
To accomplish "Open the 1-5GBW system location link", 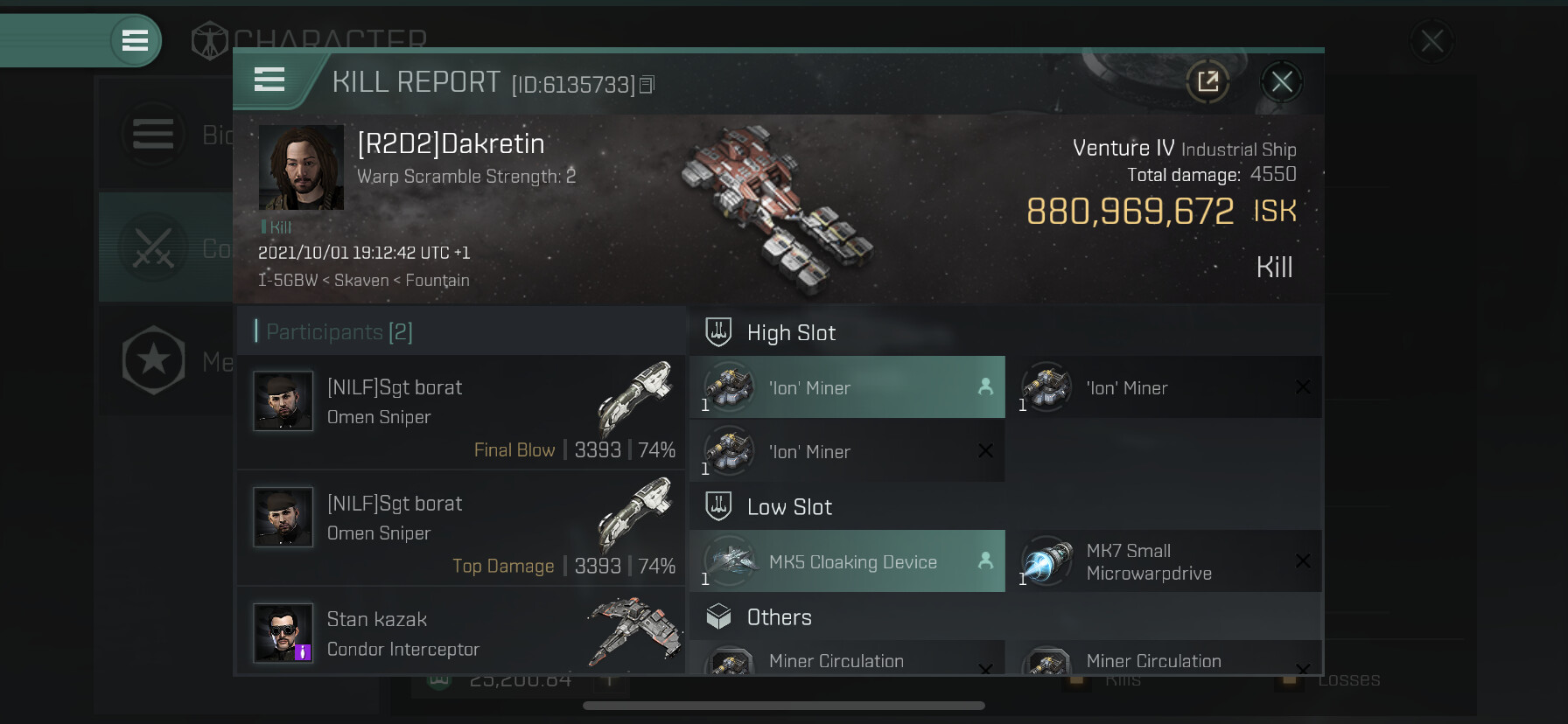I will tap(287, 280).
